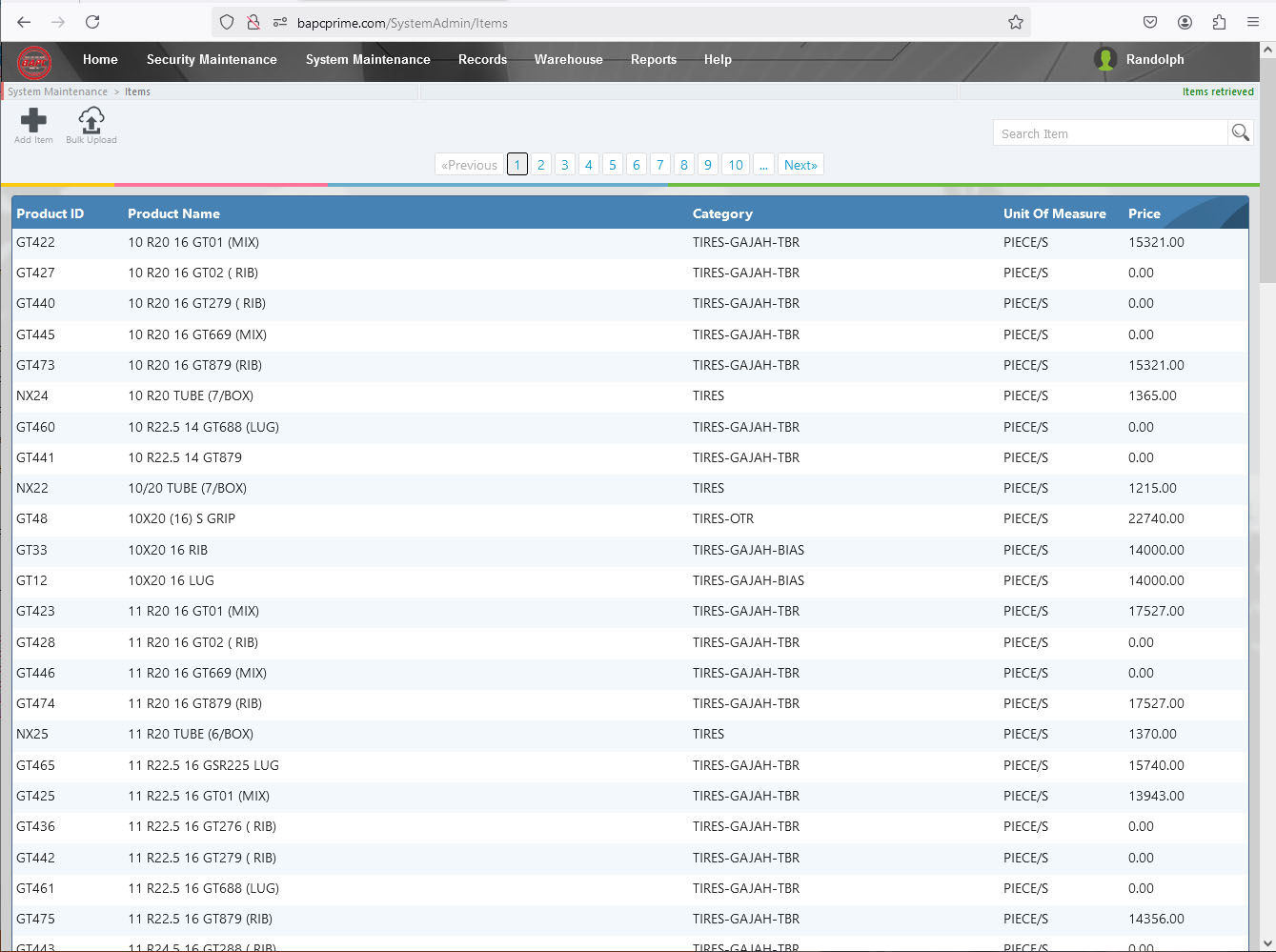Jump to page 10 of items
Screen dimensions: 1276x952
pos(736,165)
